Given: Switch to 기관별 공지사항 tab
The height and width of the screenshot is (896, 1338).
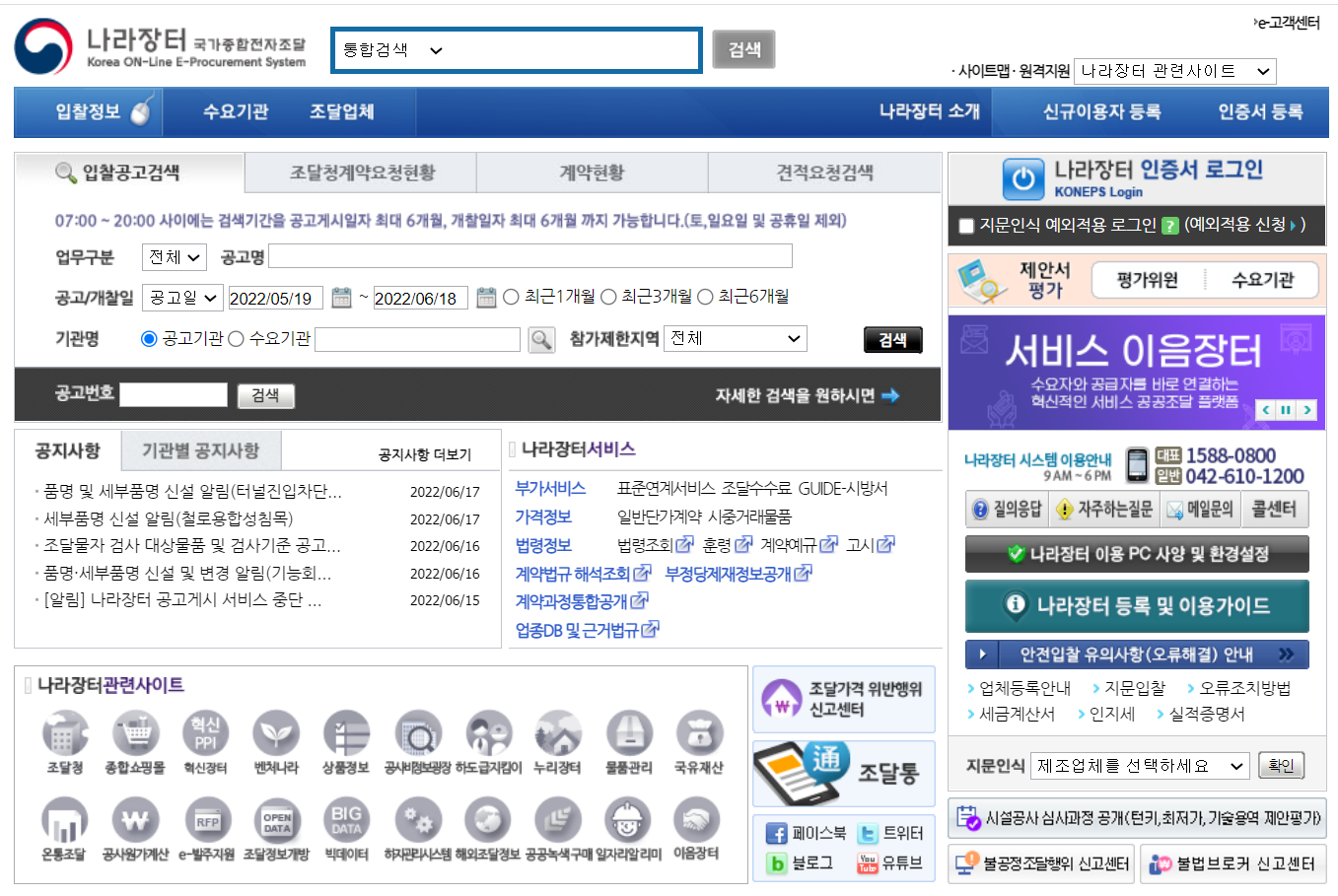Looking at the screenshot, I should tap(201, 450).
